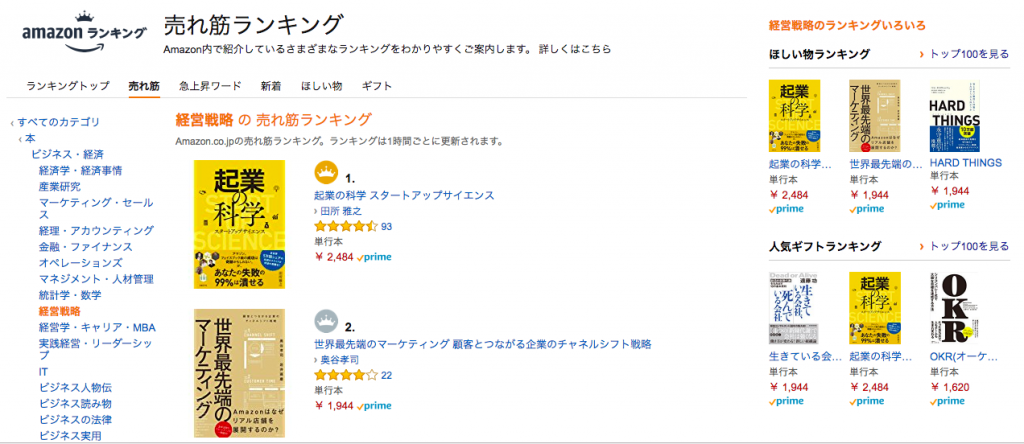Click the Amazon ranking logo
This screenshot has width=1024, height=444.
coord(84,34)
